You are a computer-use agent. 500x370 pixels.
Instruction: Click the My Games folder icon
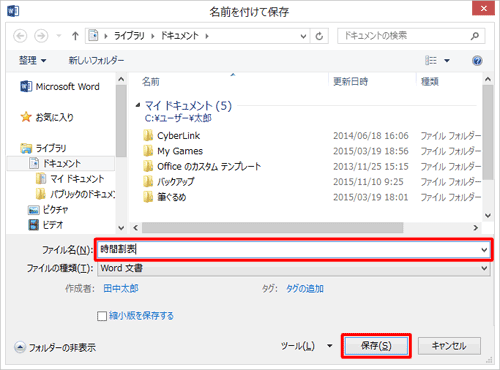tap(148, 151)
